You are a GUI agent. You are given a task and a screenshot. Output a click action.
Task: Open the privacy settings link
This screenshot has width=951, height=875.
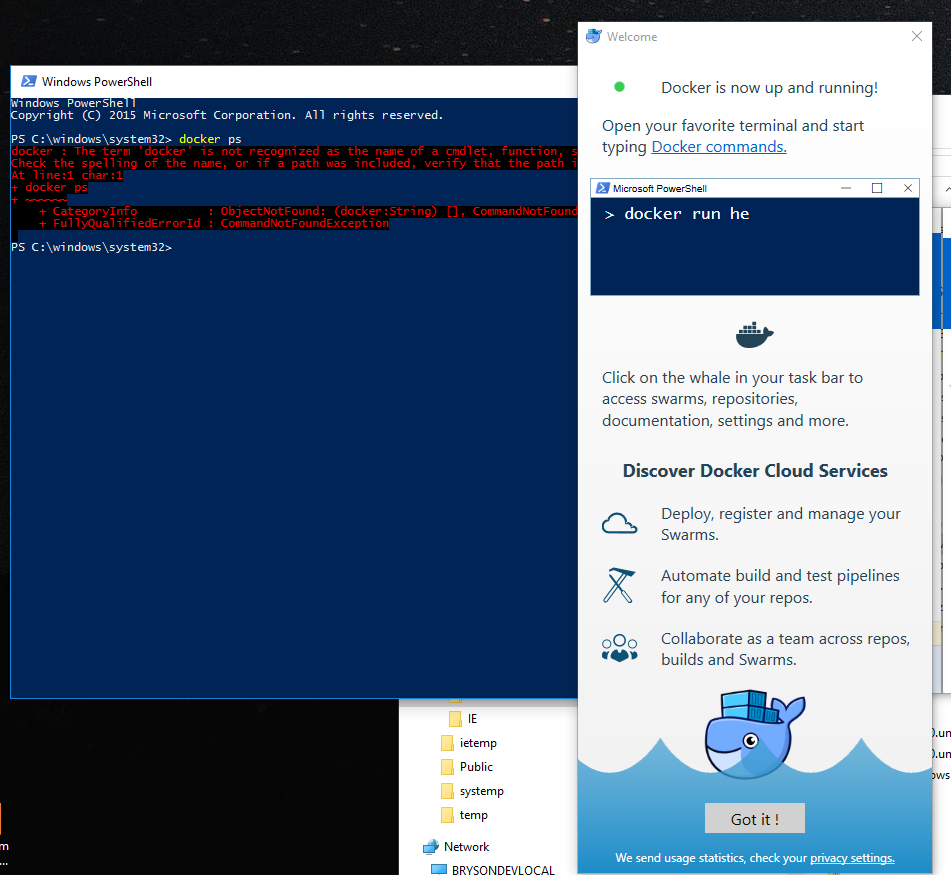point(851,857)
